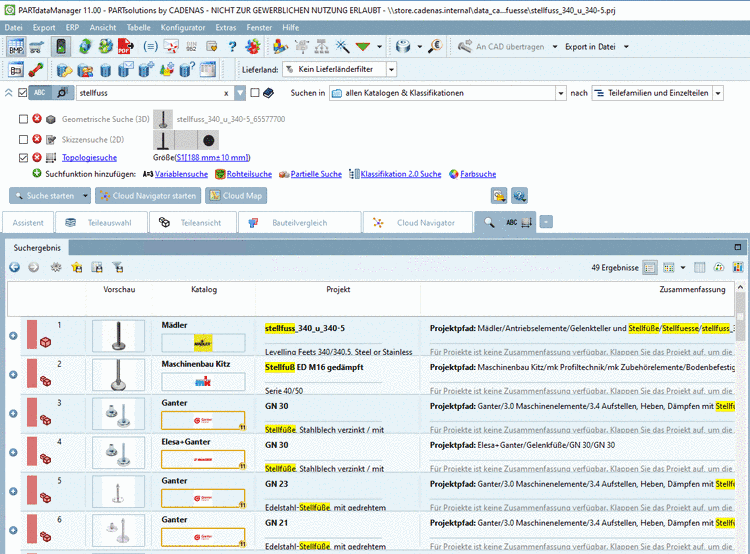
Task: Click the red wrench tool icon
Action: click(x=36, y=70)
